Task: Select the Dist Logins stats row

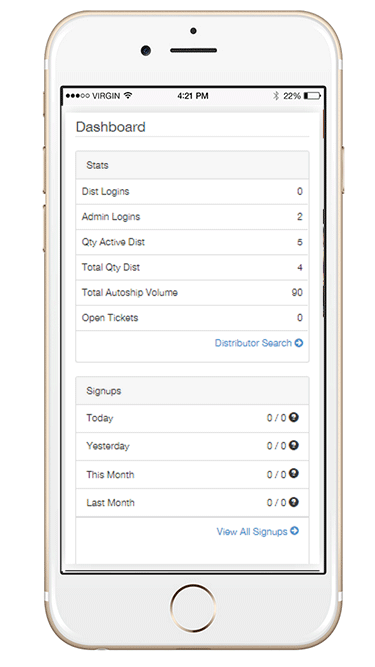Action: click(192, 191)
